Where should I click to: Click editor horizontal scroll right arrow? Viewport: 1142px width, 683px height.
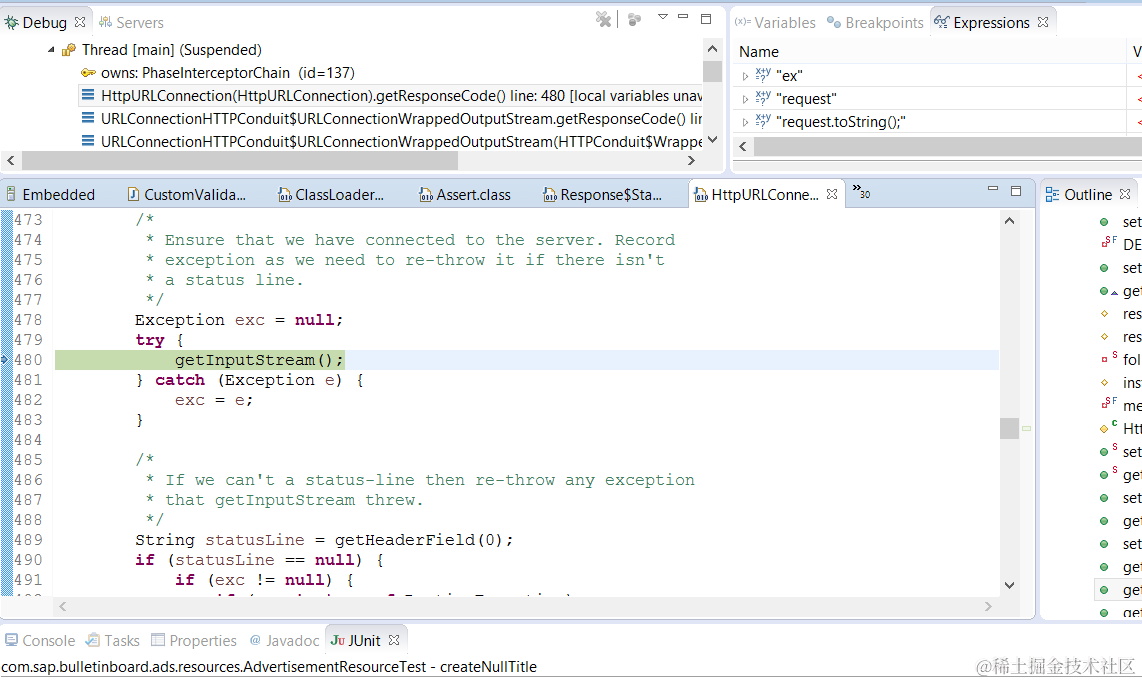tap(988, 606)
